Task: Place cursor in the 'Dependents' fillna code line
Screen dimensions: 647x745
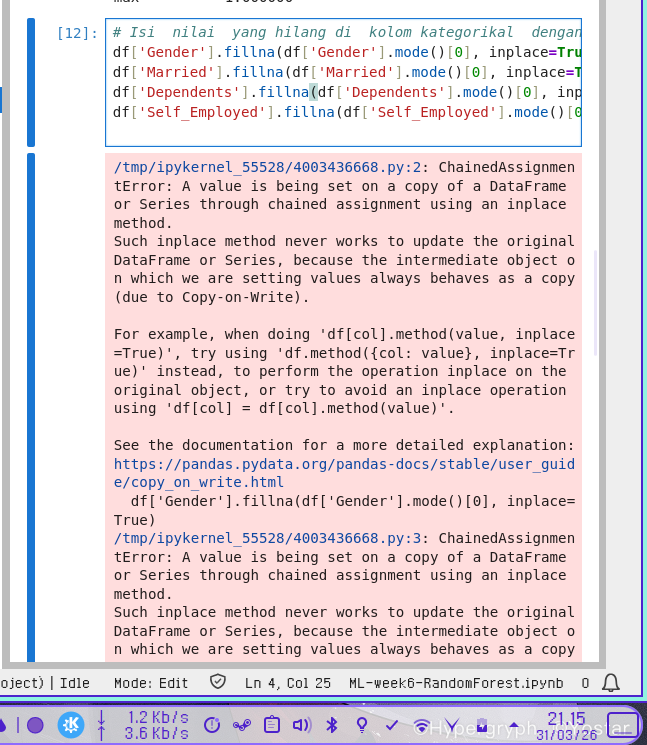Action: (x=347, y=92)
